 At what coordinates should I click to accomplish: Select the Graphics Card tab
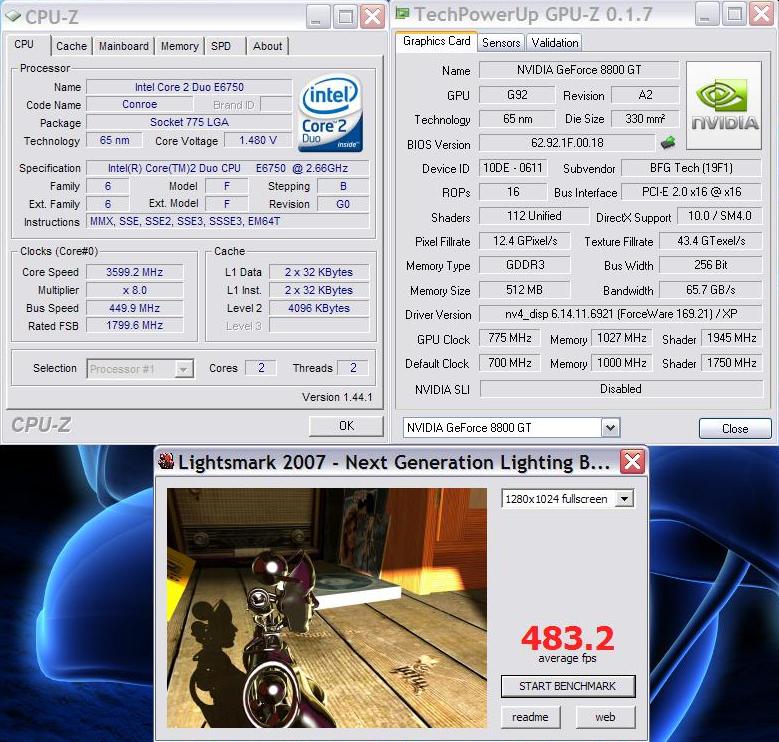(436, 41)
